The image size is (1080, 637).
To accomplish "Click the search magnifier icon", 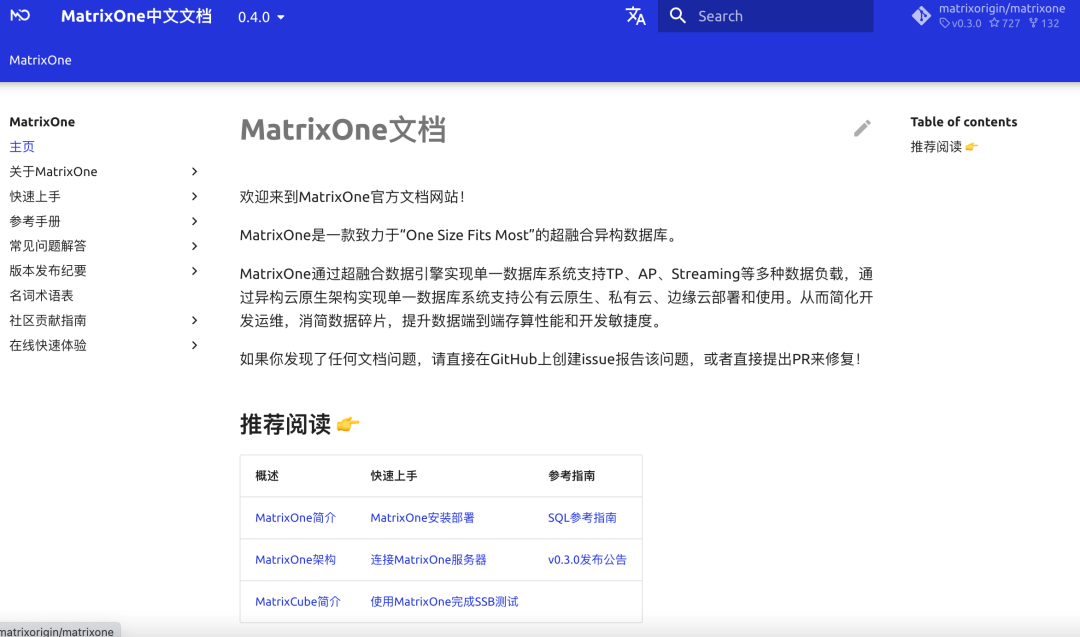I will pyautogui.click(x=678, y=16).
